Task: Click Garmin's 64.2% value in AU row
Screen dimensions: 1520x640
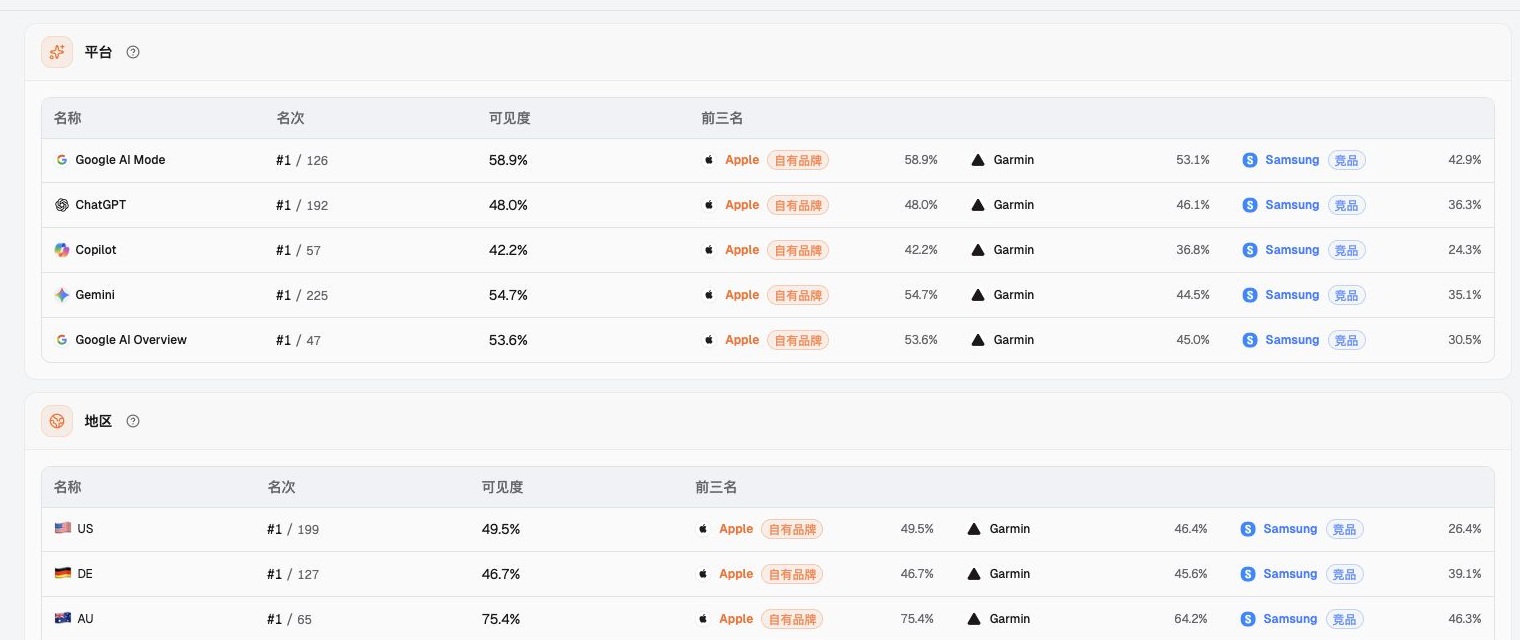Action: (x=1191, y=619)
